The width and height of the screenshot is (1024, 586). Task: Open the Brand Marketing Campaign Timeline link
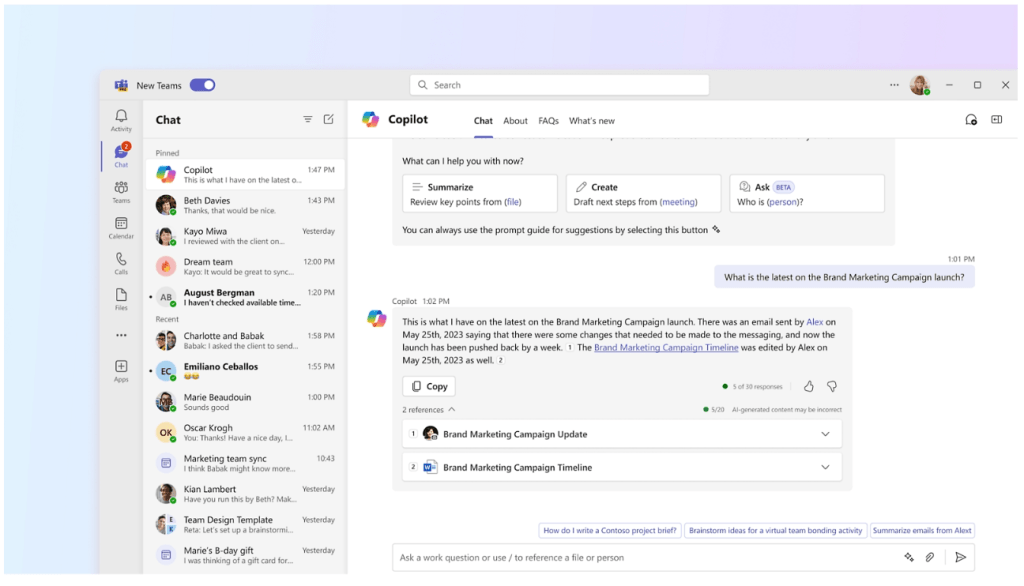(x=666, y=348)
